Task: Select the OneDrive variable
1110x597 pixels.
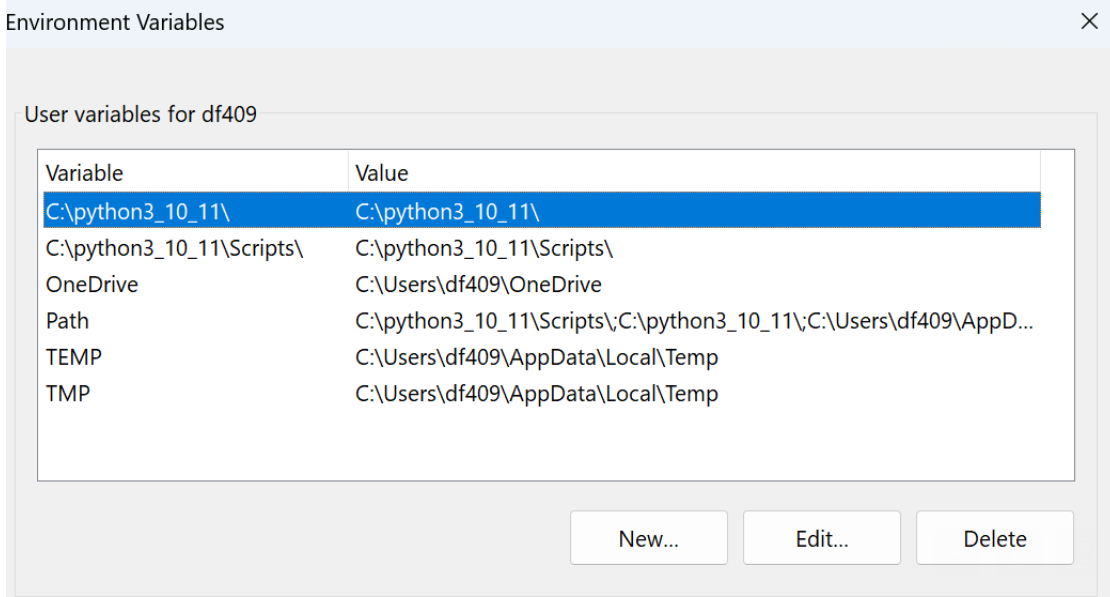Action: click(x=92, y=285)
